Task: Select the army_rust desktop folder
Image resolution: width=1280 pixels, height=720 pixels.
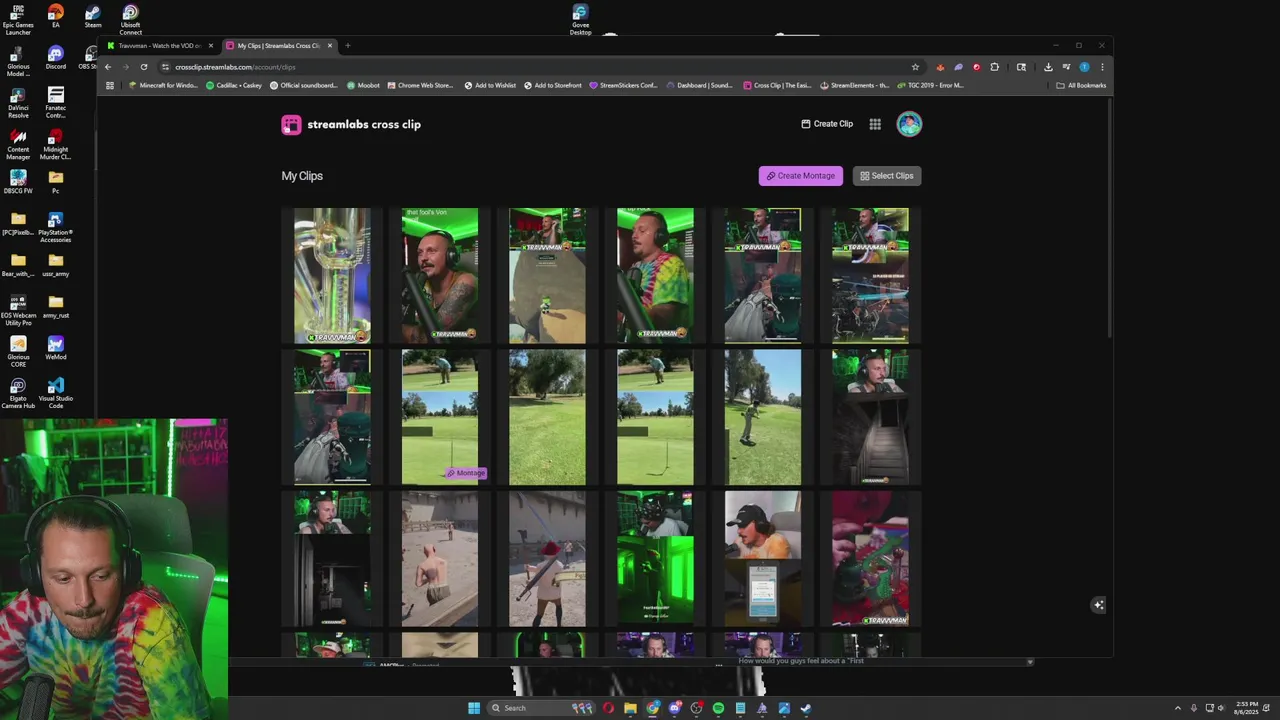Action: (56, 307)
